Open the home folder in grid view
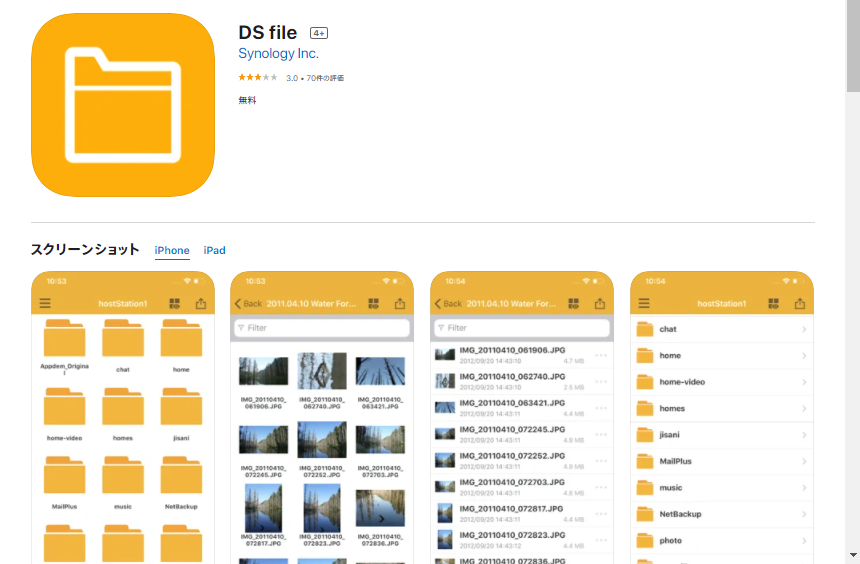 [181, 338]
